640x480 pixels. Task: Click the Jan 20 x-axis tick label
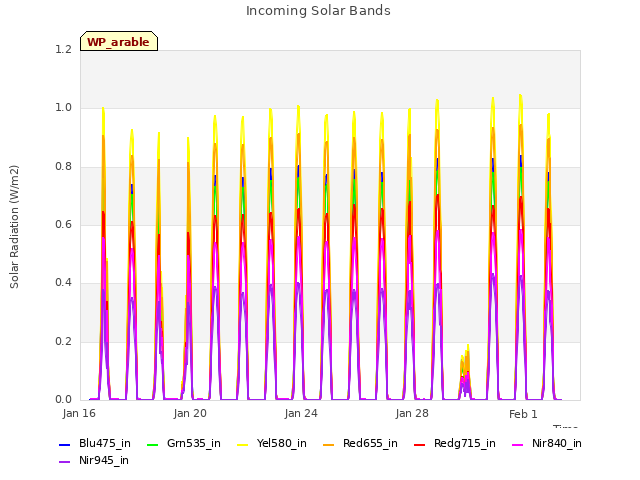[x=190, y=413]
